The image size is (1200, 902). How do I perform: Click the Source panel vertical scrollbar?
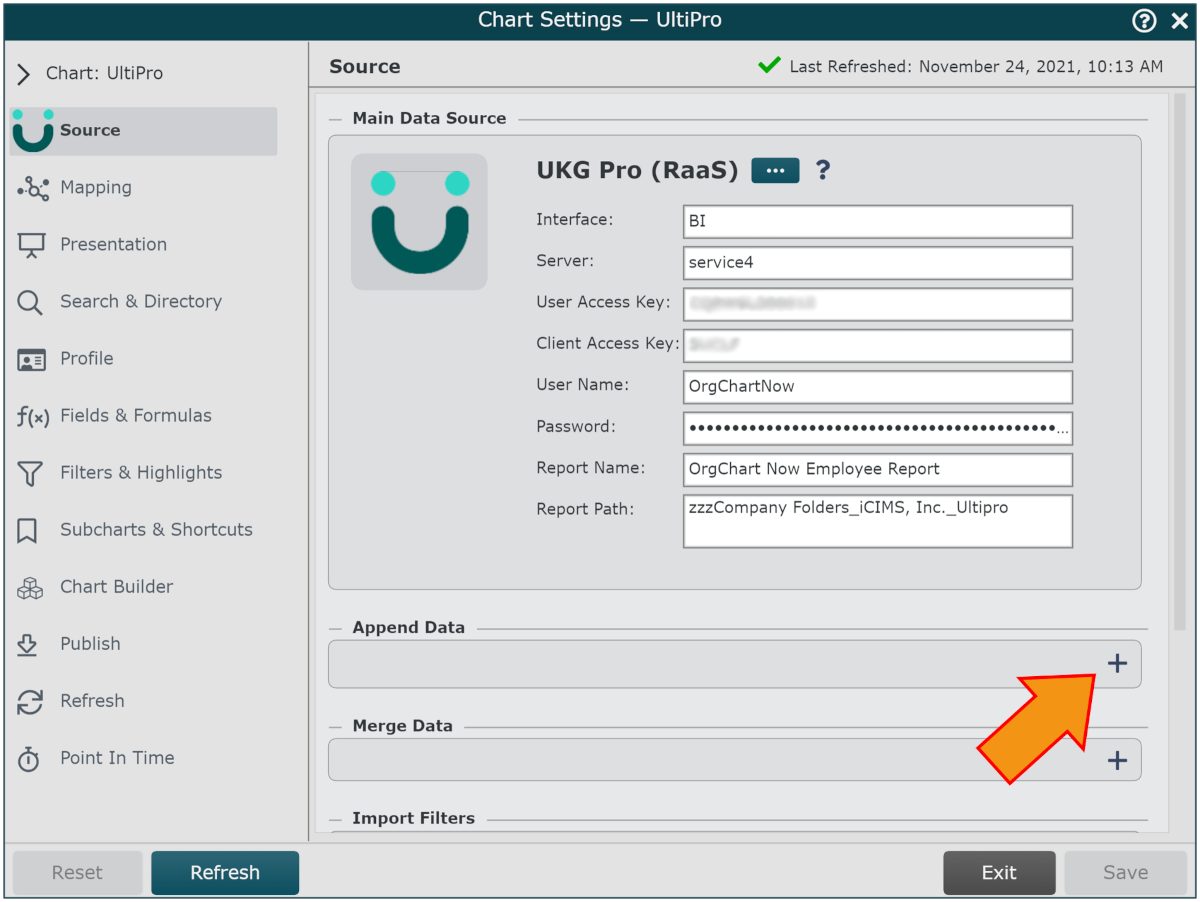coord(1179,362)
